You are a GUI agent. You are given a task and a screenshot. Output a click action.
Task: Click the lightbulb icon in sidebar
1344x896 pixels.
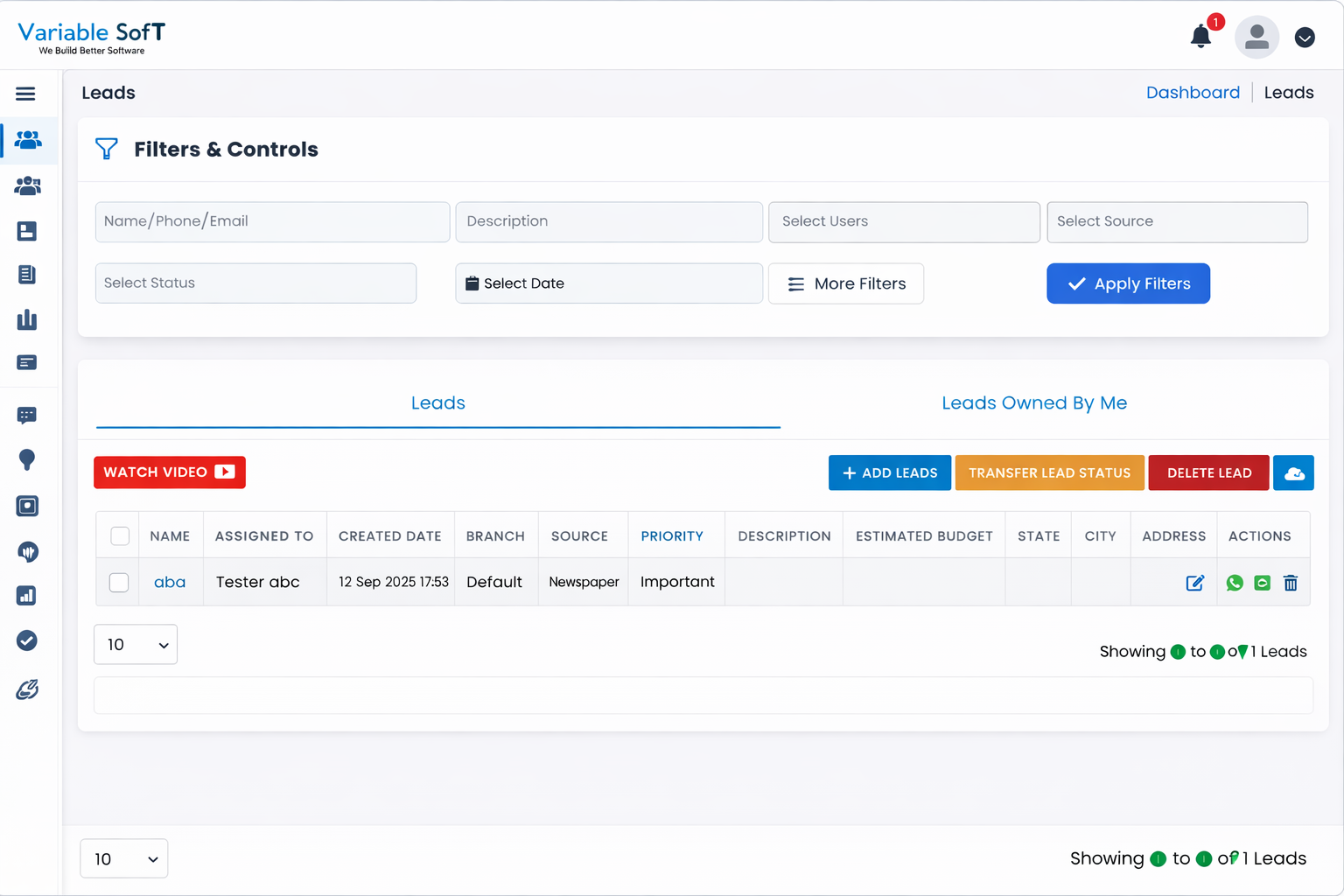tap(27, 459)
